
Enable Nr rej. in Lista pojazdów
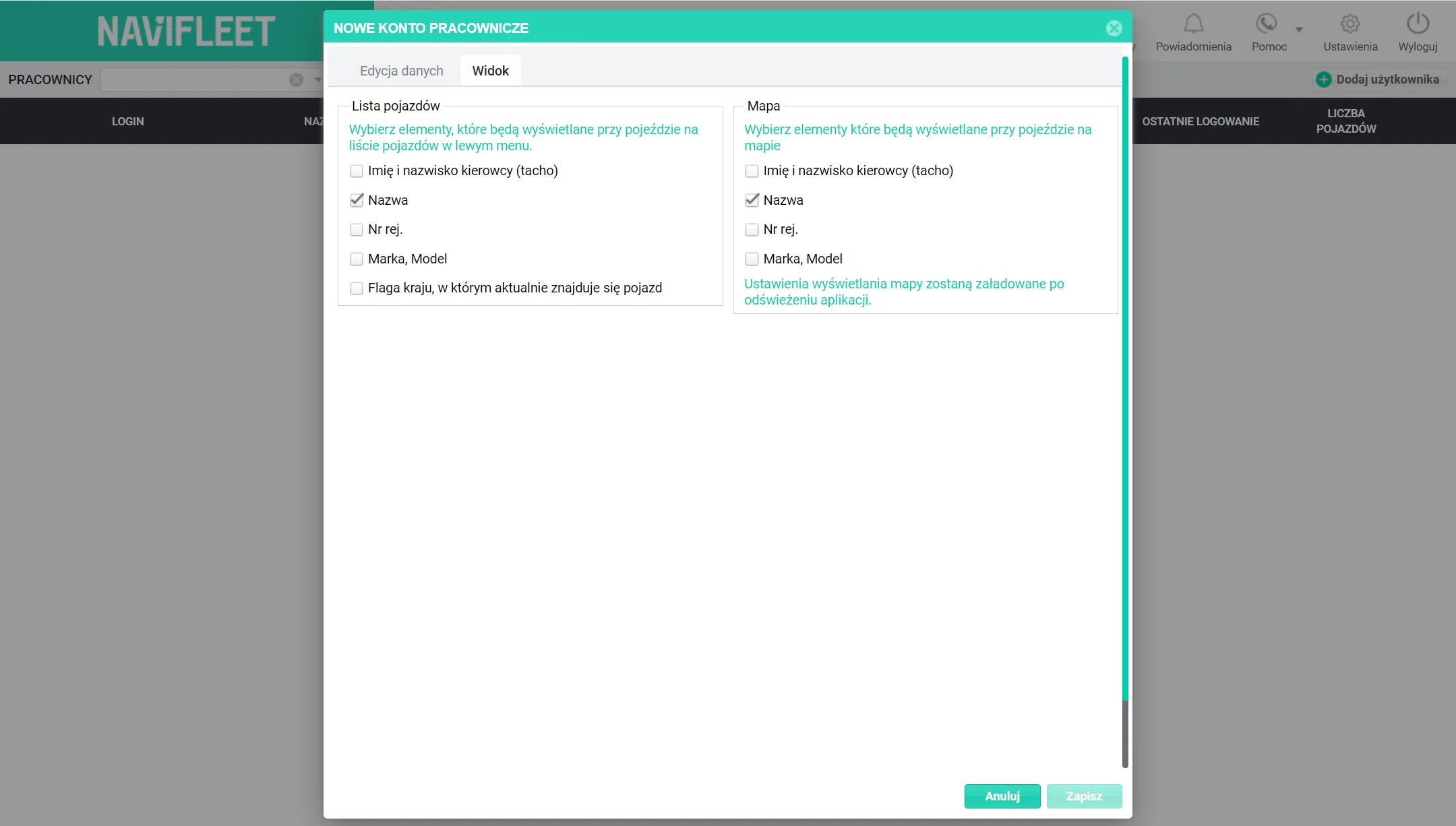(x=357, y=230)
